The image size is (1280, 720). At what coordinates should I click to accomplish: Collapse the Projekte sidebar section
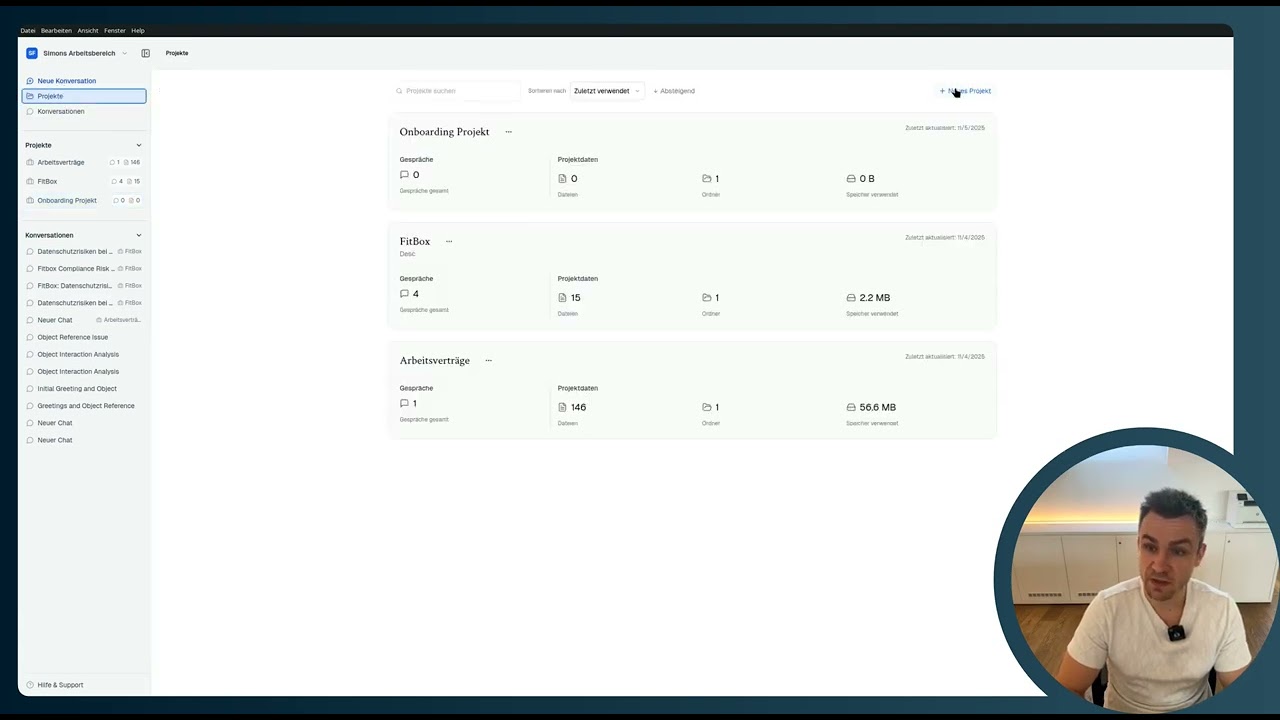pyautogui.click(x=139, y=145)
